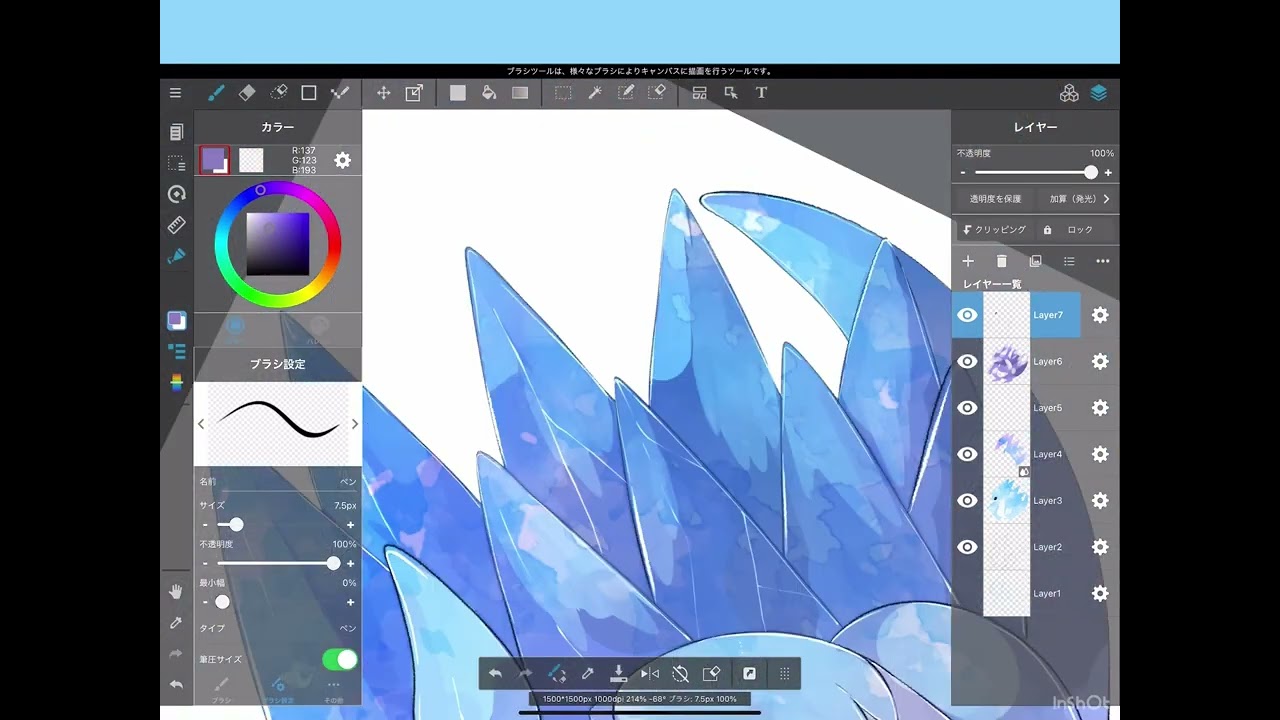Click the flip horizontal icon in bottom bar

649,674
